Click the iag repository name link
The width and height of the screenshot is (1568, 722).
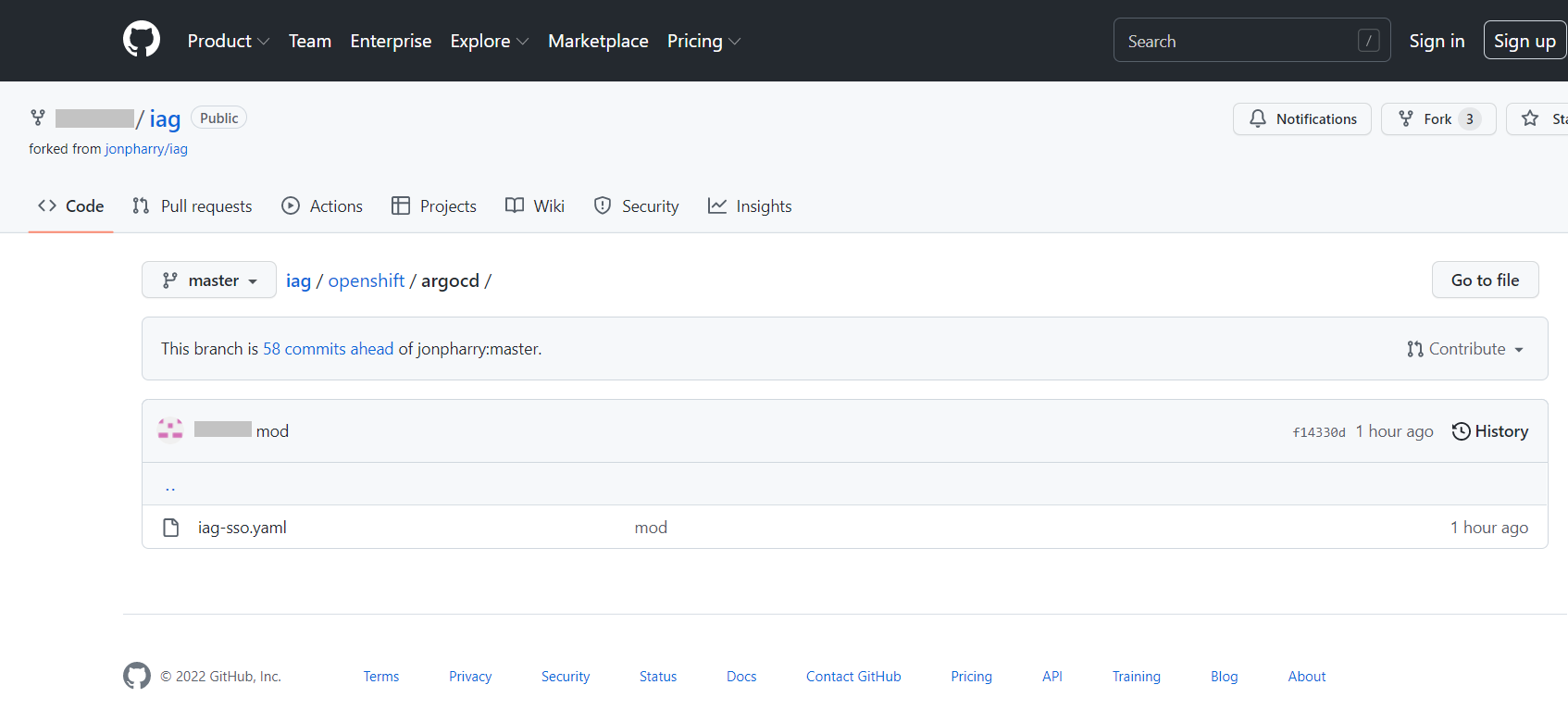click(x=165, y=118)
